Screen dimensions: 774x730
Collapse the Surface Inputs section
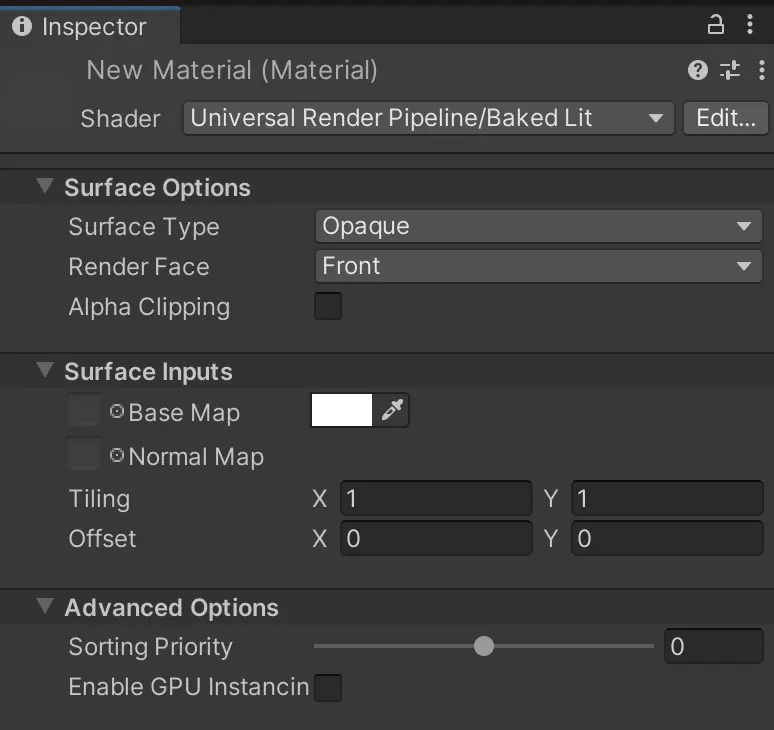[x=45, y=371]
